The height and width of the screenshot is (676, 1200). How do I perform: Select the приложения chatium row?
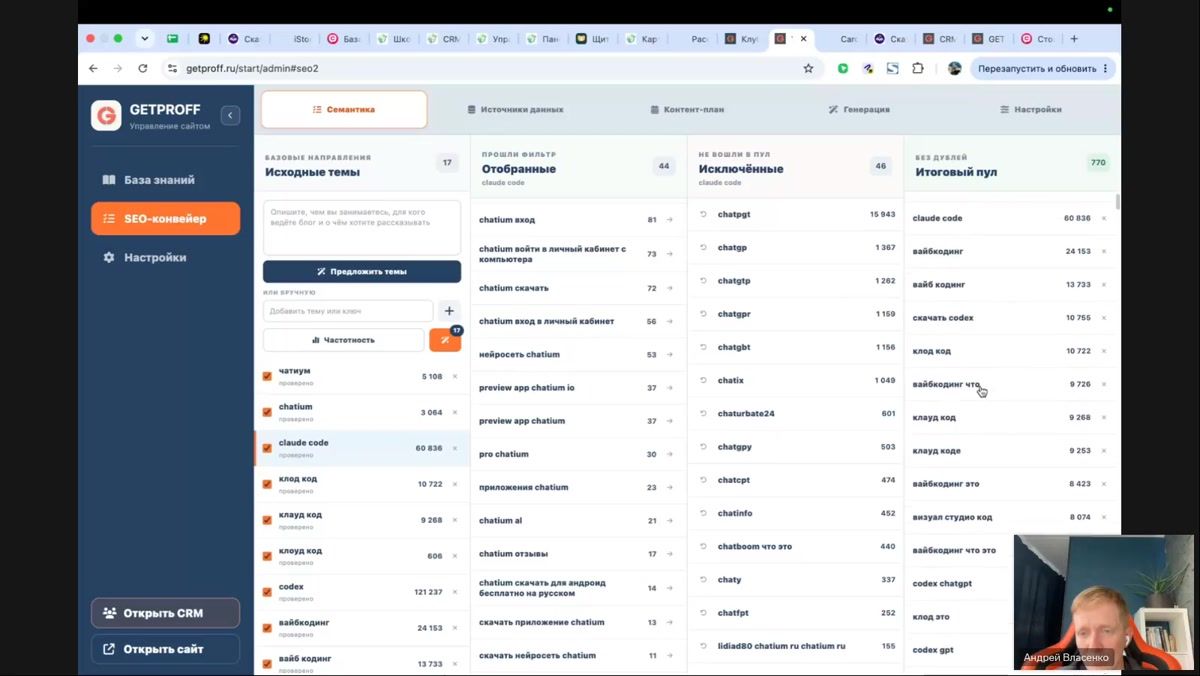578,487
